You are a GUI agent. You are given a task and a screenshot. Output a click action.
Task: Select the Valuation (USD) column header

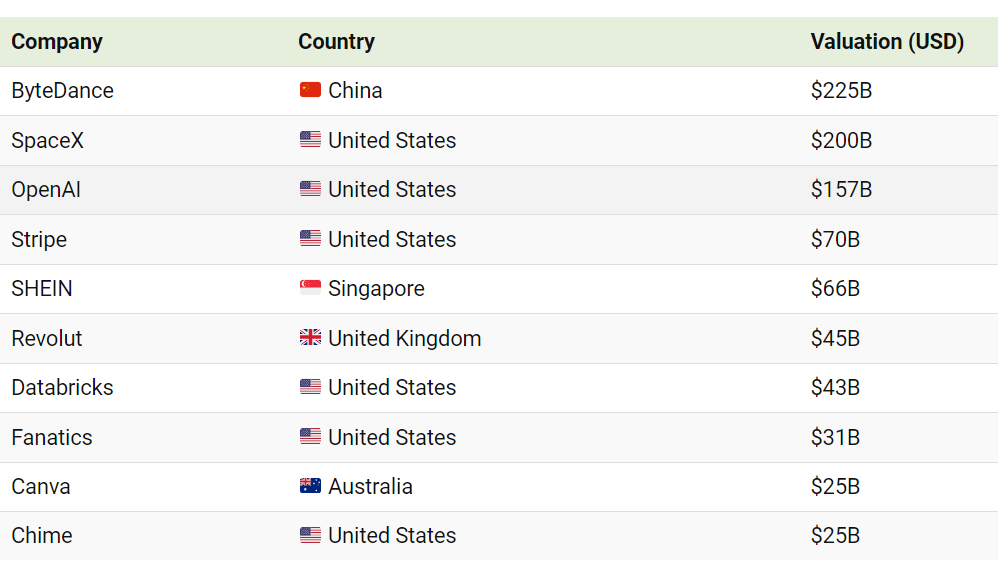point(887,42)
